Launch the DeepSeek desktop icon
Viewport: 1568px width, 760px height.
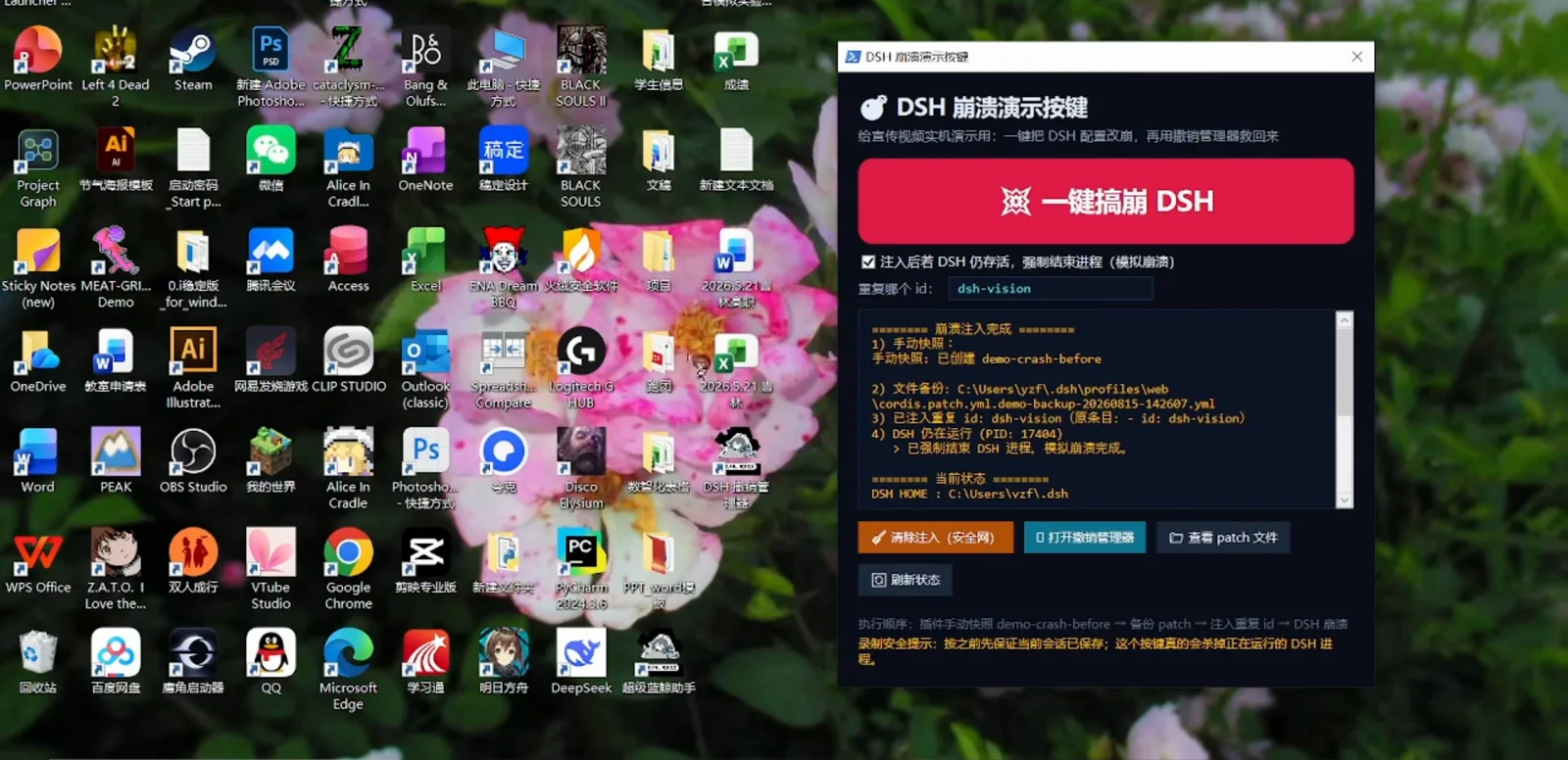581,662
